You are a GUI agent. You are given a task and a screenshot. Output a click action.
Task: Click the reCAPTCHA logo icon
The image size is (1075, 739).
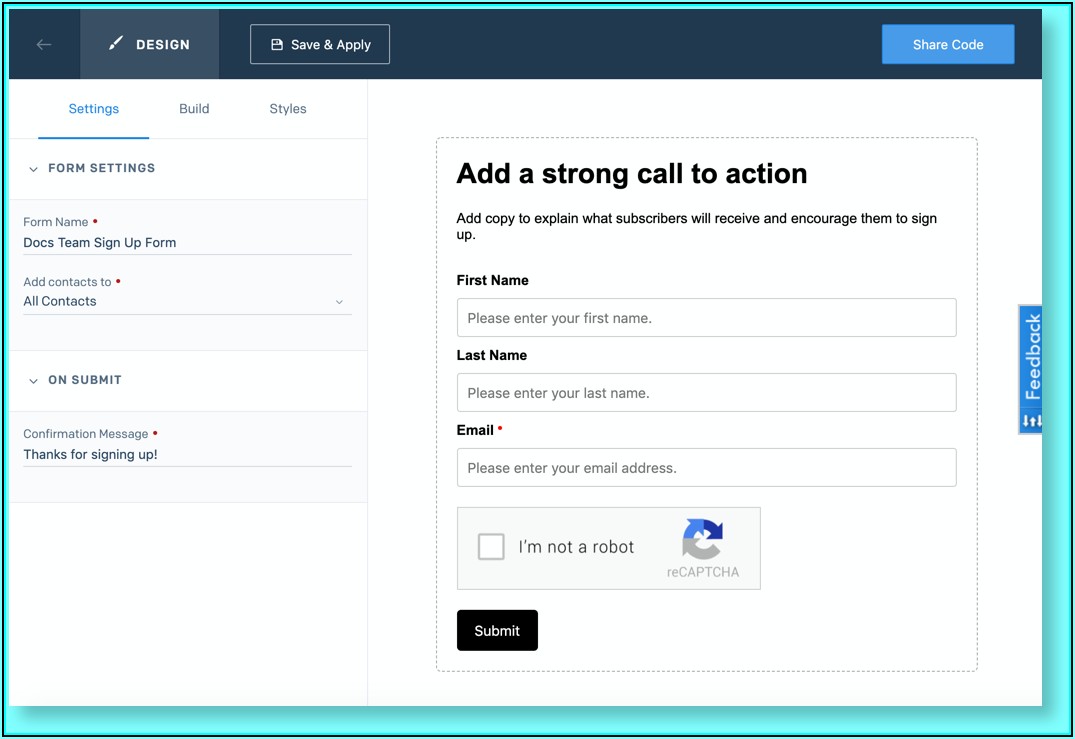click(702, 539)
